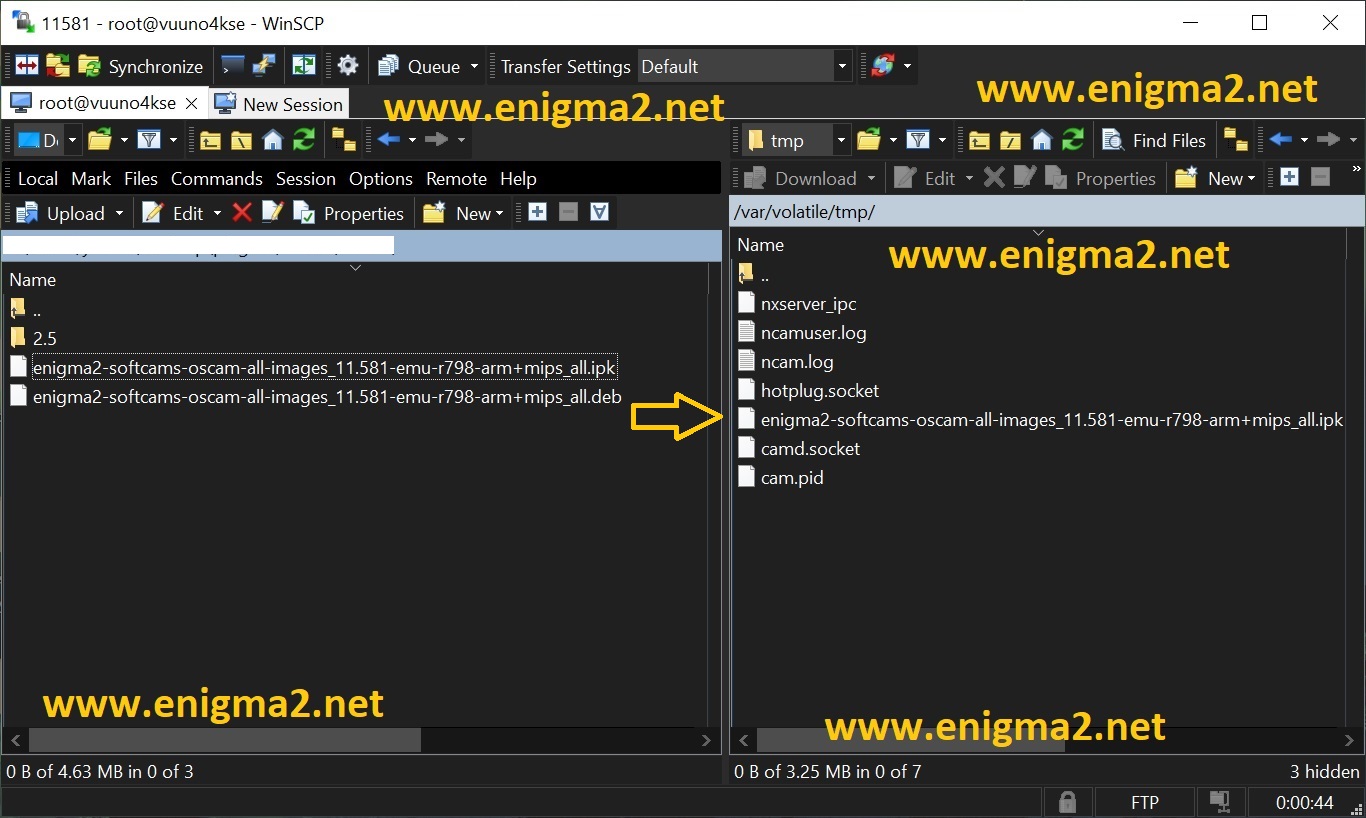Image resolution: width=1366 pixels, height=818 pixels.
Task: Go to remote home directory icon
Action: pos(1042,140)
